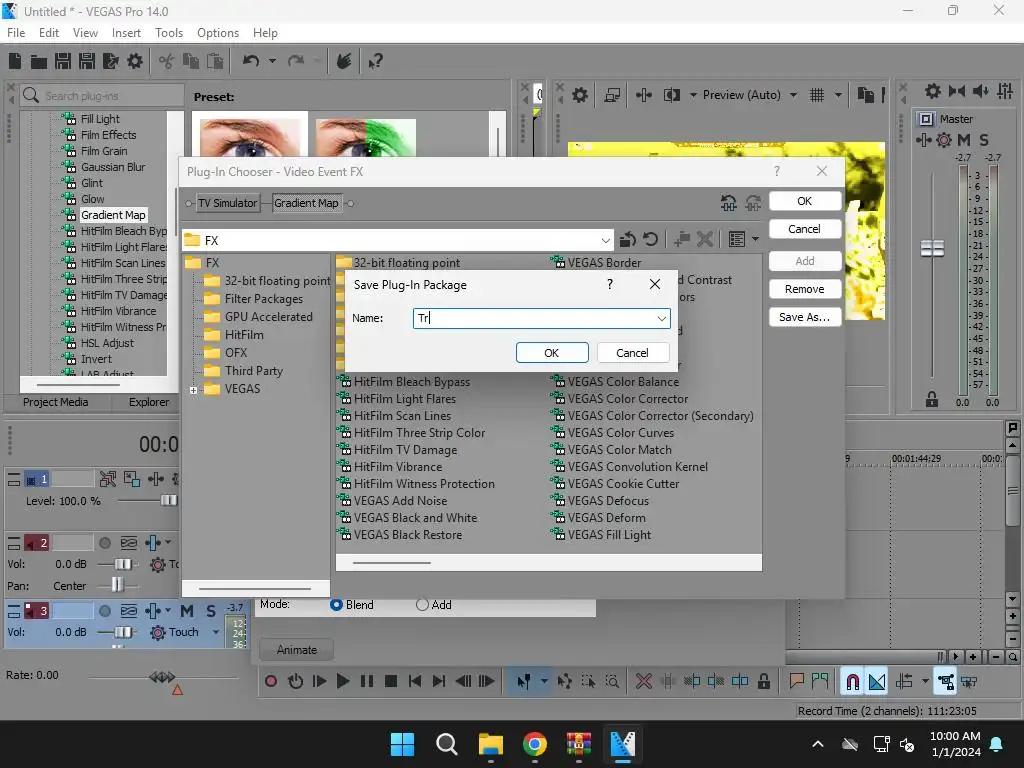Screen dimensions: 1024x768
Task: Toggle the Enable Snapping magnet icon
Action: click(852, 682)
